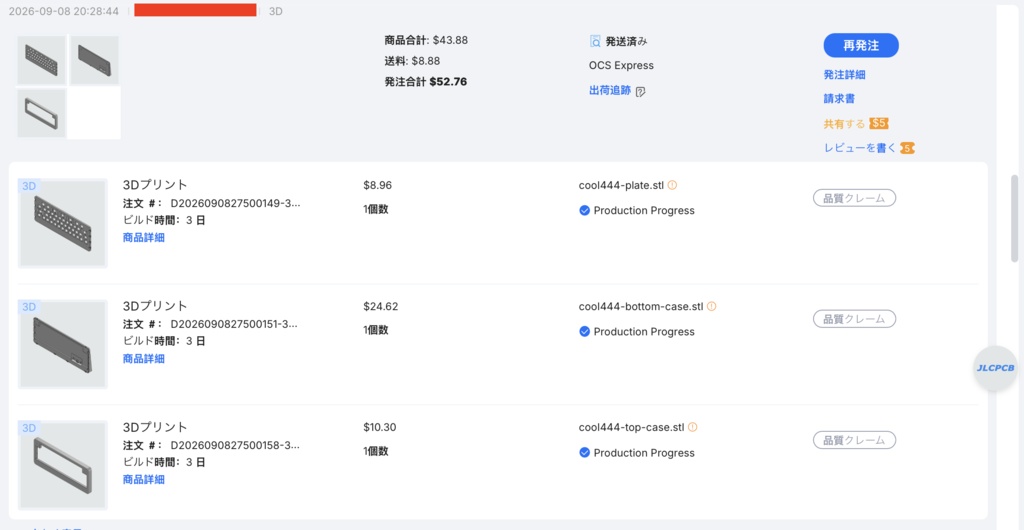Open 発注詳細 order details link
This screenshot has width=1024, height=530.
coord(844,75)
